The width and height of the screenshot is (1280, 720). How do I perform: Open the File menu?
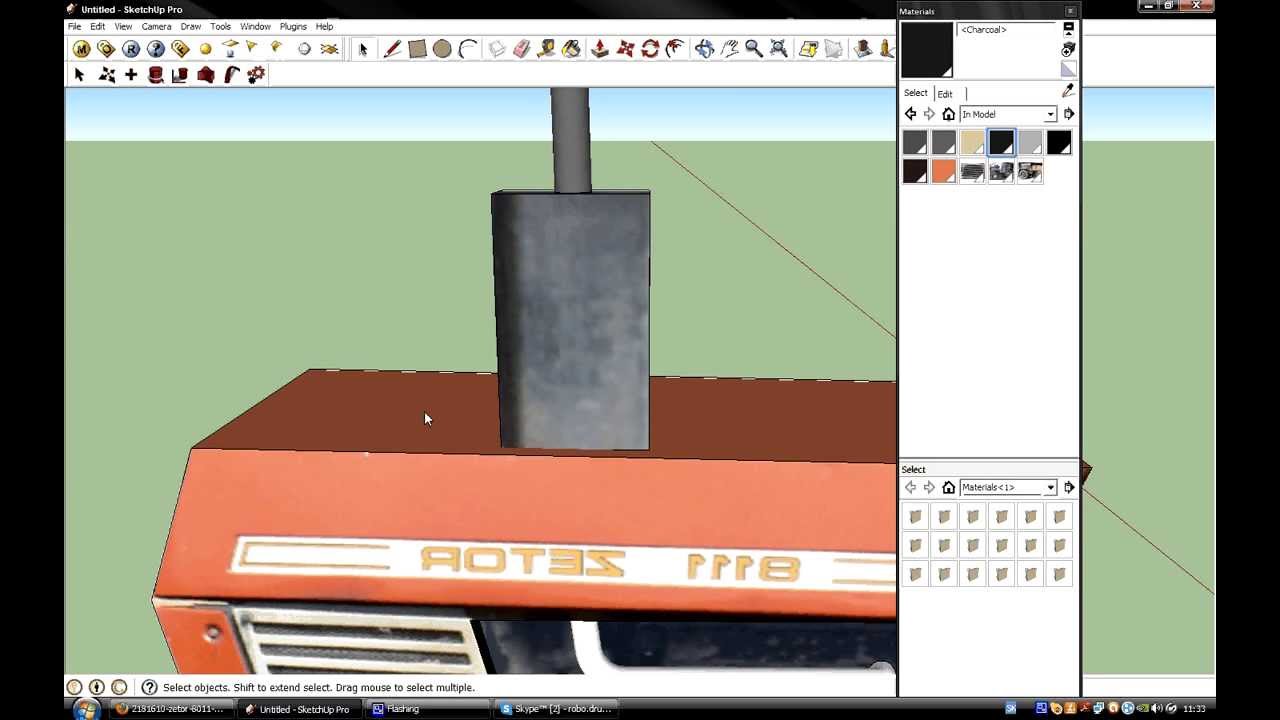point(74,27)
